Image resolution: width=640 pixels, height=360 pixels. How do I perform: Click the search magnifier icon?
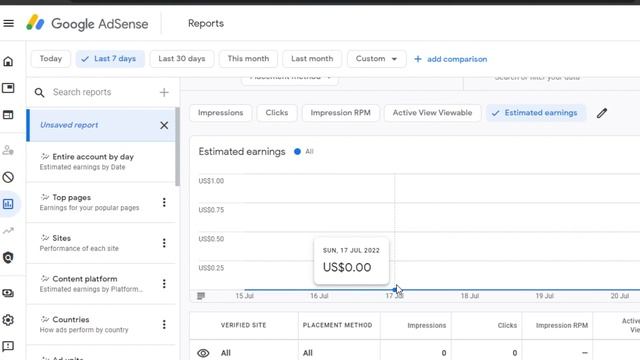pyautogui.click(x=39, y=93)
